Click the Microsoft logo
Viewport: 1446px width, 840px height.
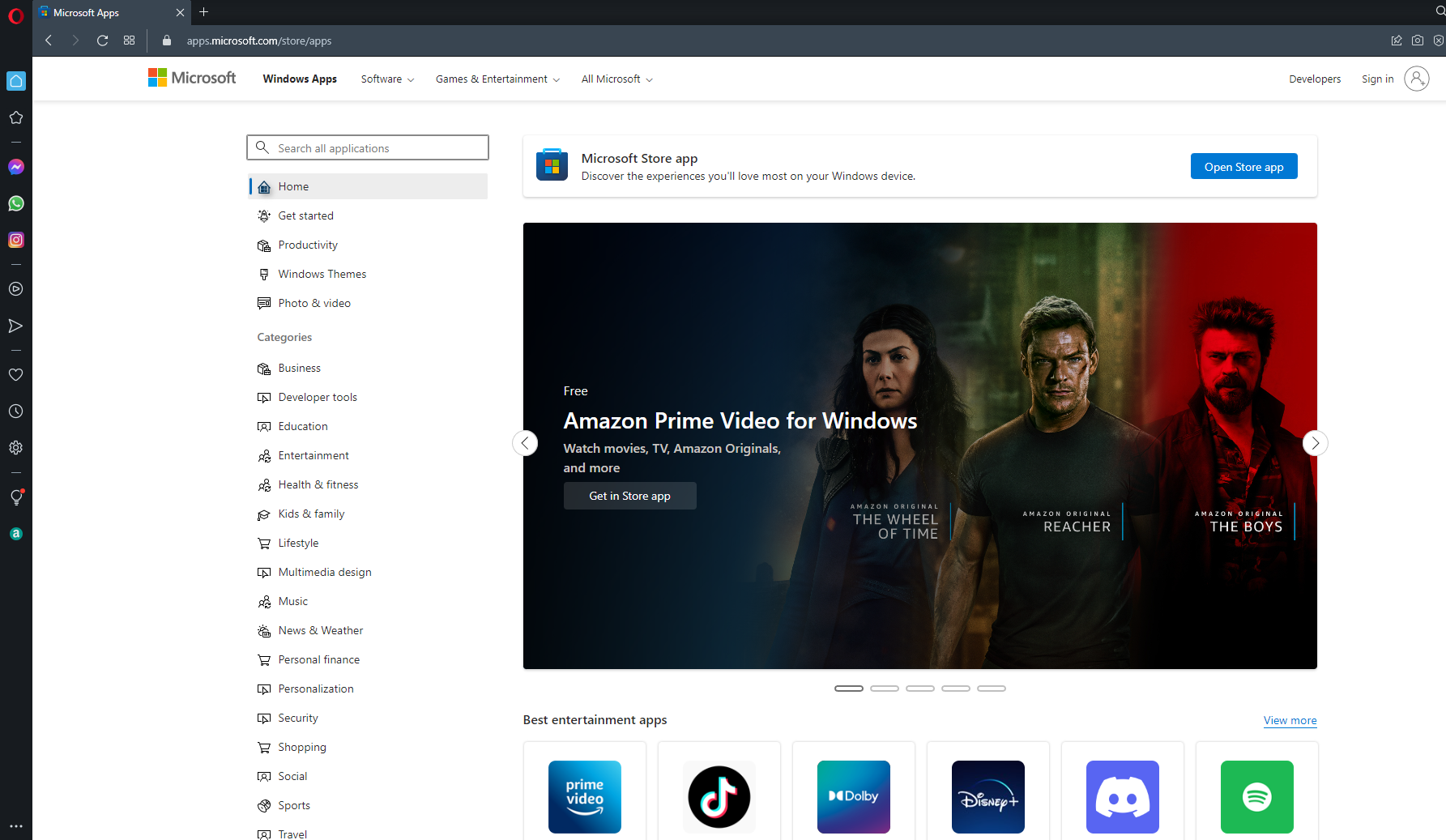(192, 78)
